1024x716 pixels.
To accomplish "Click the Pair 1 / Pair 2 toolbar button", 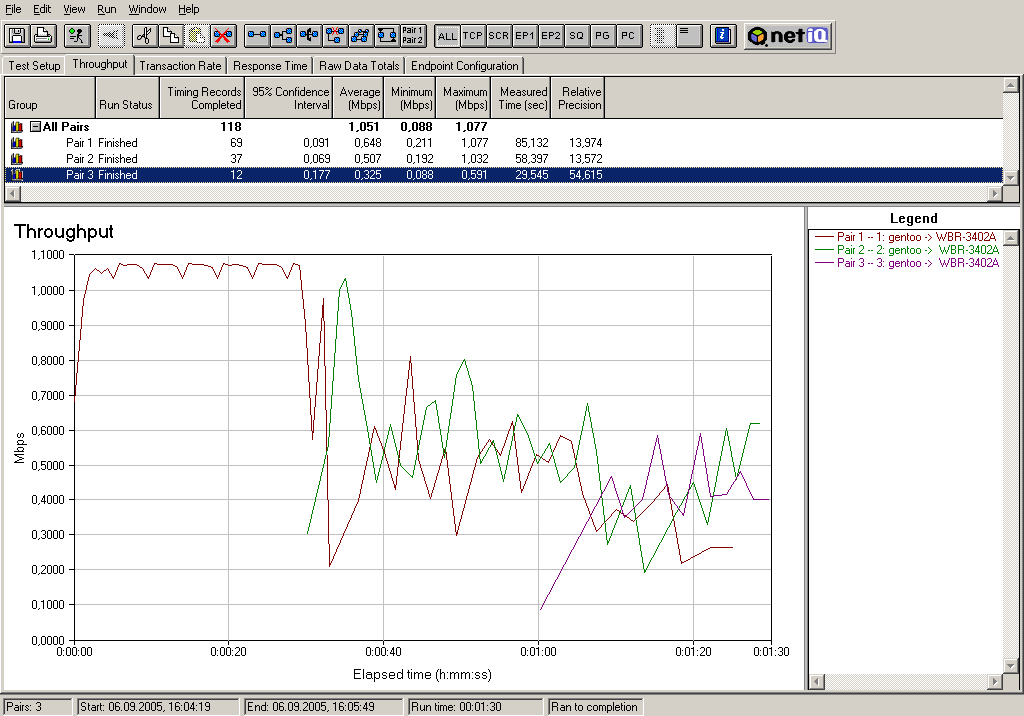I will [x=413, y=35].
